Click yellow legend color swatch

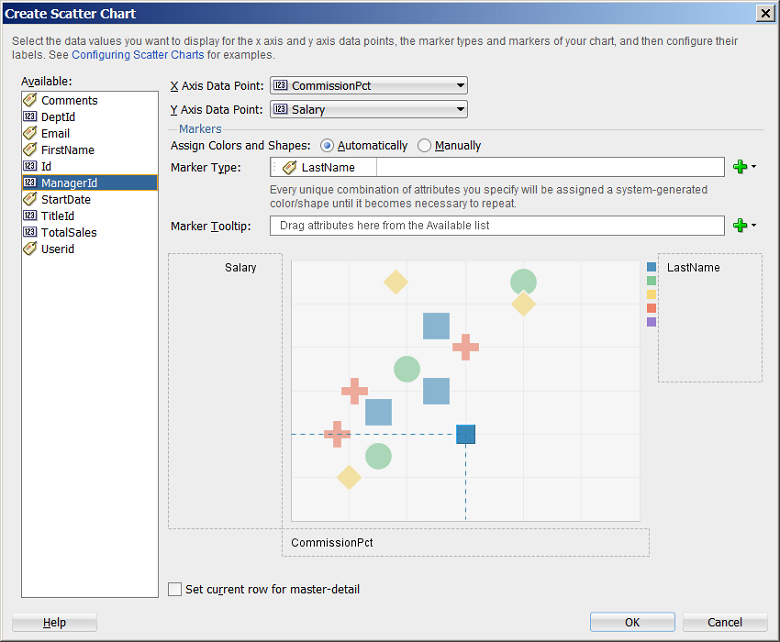click(651, 294)
